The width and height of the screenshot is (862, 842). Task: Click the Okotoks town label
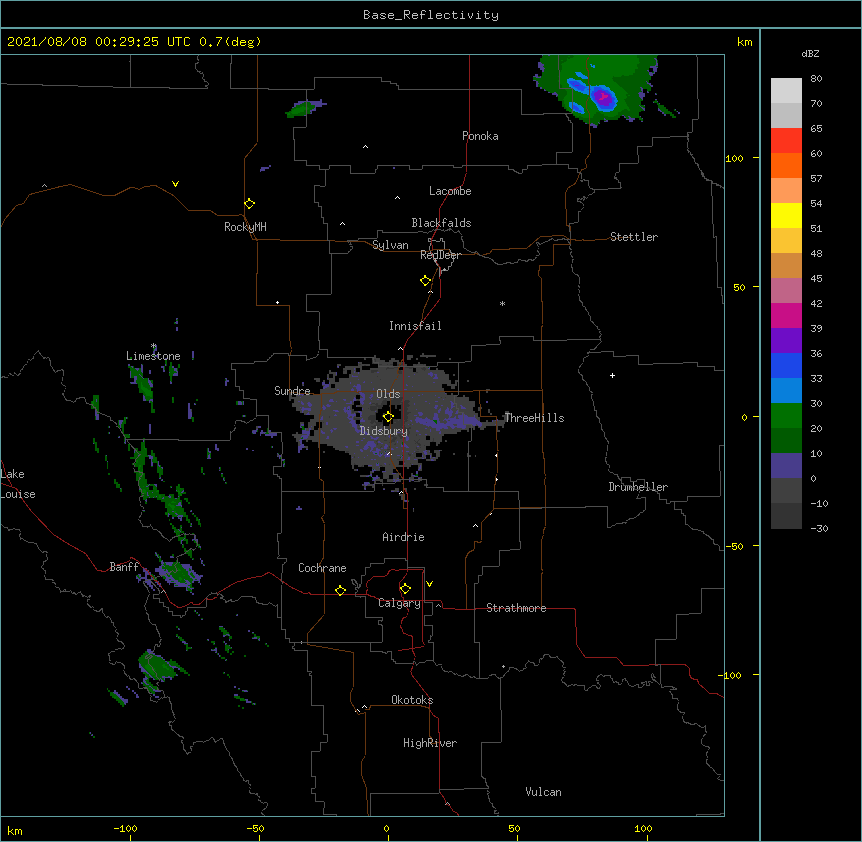(x=412, y=700)
